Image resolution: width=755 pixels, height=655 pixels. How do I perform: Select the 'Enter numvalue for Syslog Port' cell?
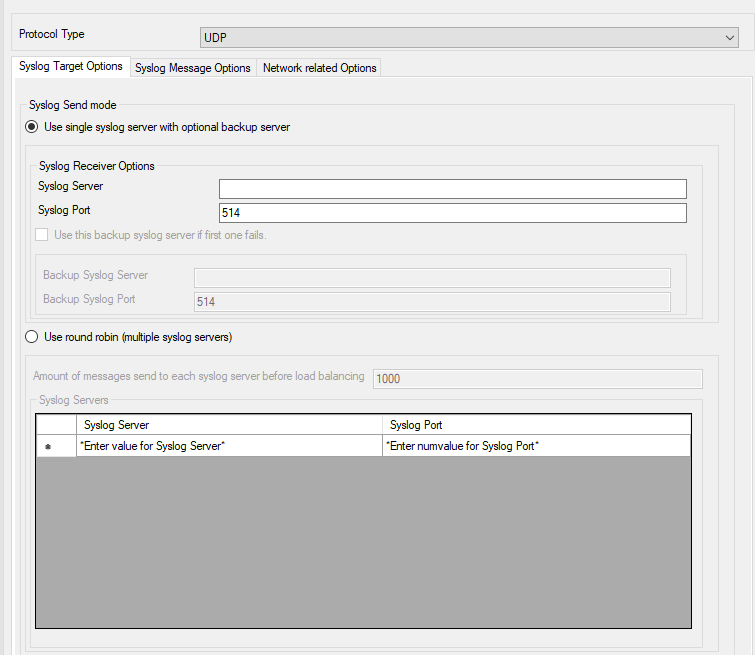tap(536, 446)
